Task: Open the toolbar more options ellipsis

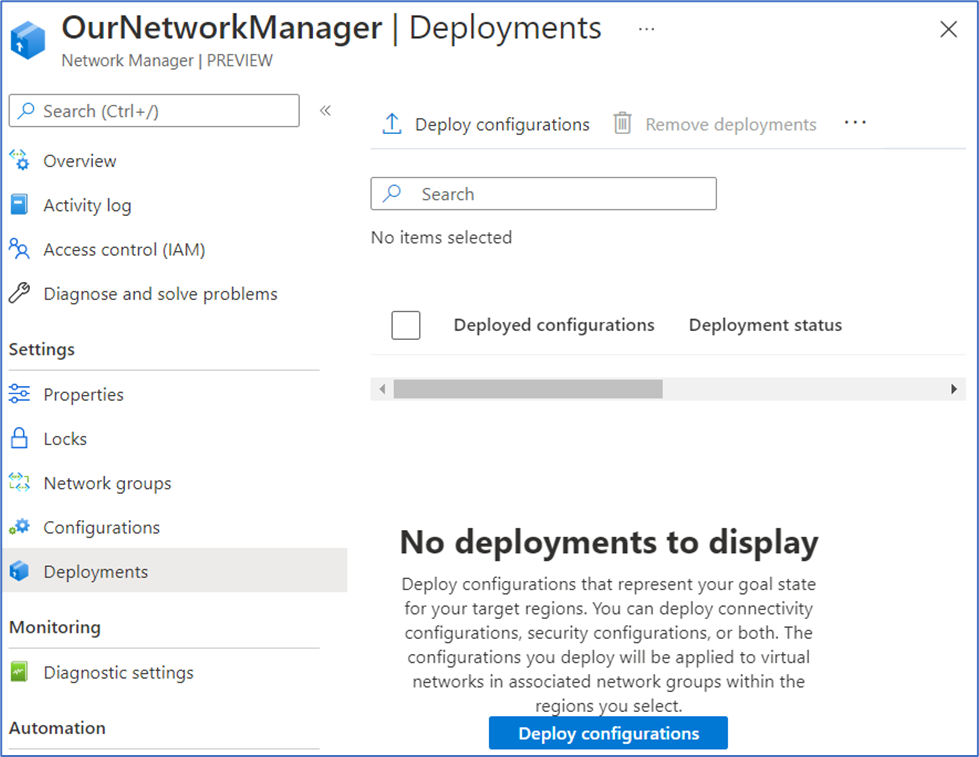Action: point(854,123)
